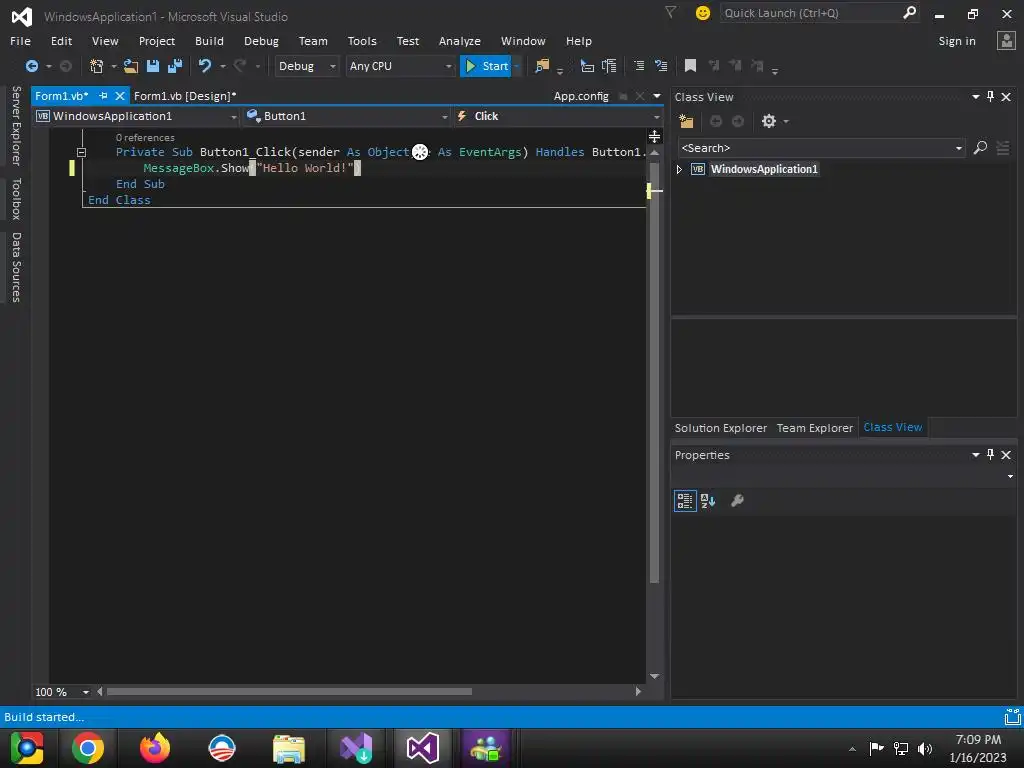Image resolution: width=1024 pixels, height=768 pixels.
Task: Click the Find in Files toolbar icon
Action: pos(542,66)
